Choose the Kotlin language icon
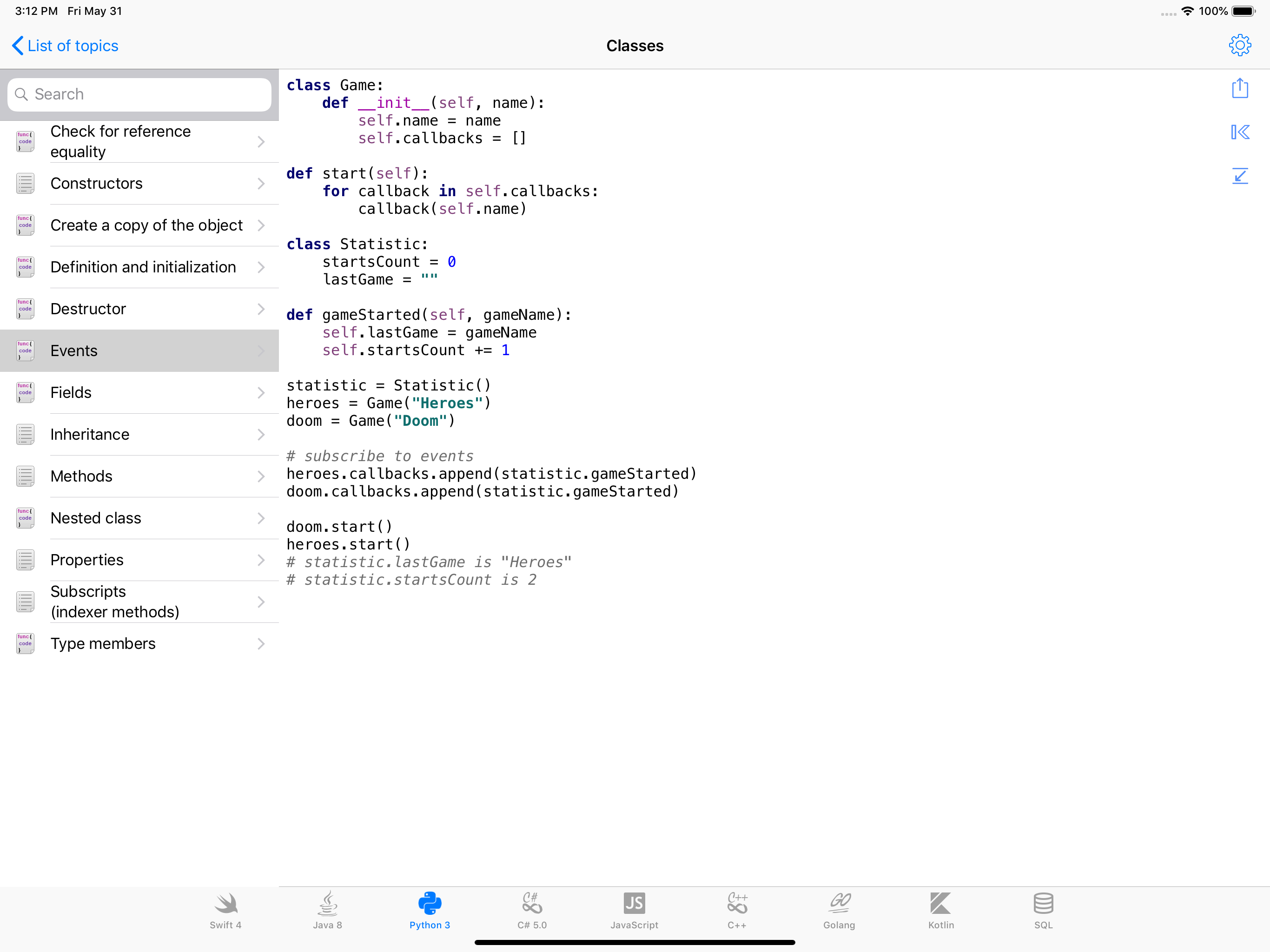 pyautogui.click(x=940, y=910)
